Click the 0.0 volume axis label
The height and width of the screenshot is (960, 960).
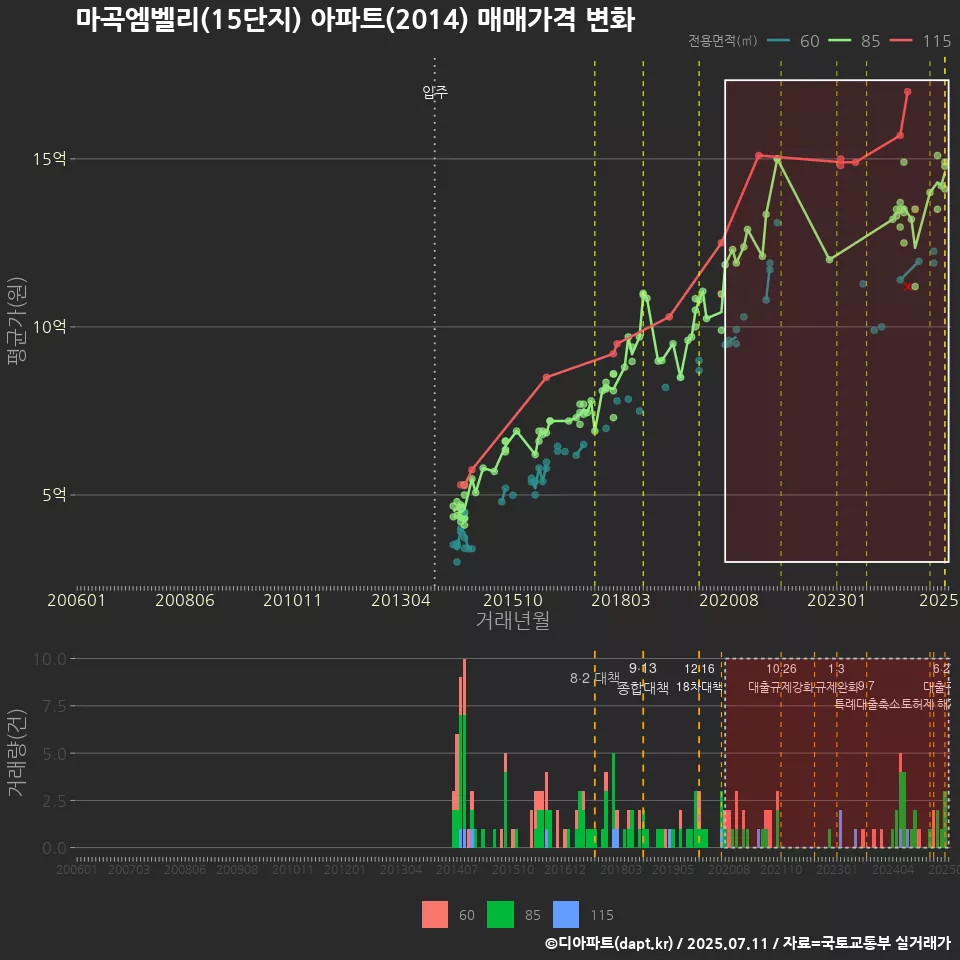(x=54, y=848)
